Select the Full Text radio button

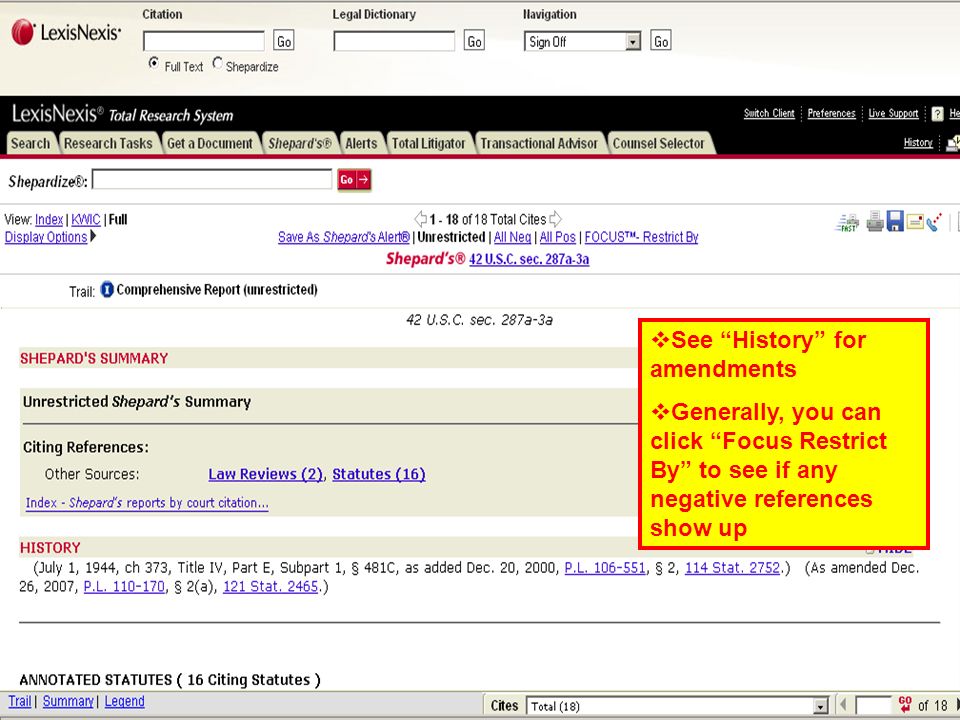click(x=154, y=63)
